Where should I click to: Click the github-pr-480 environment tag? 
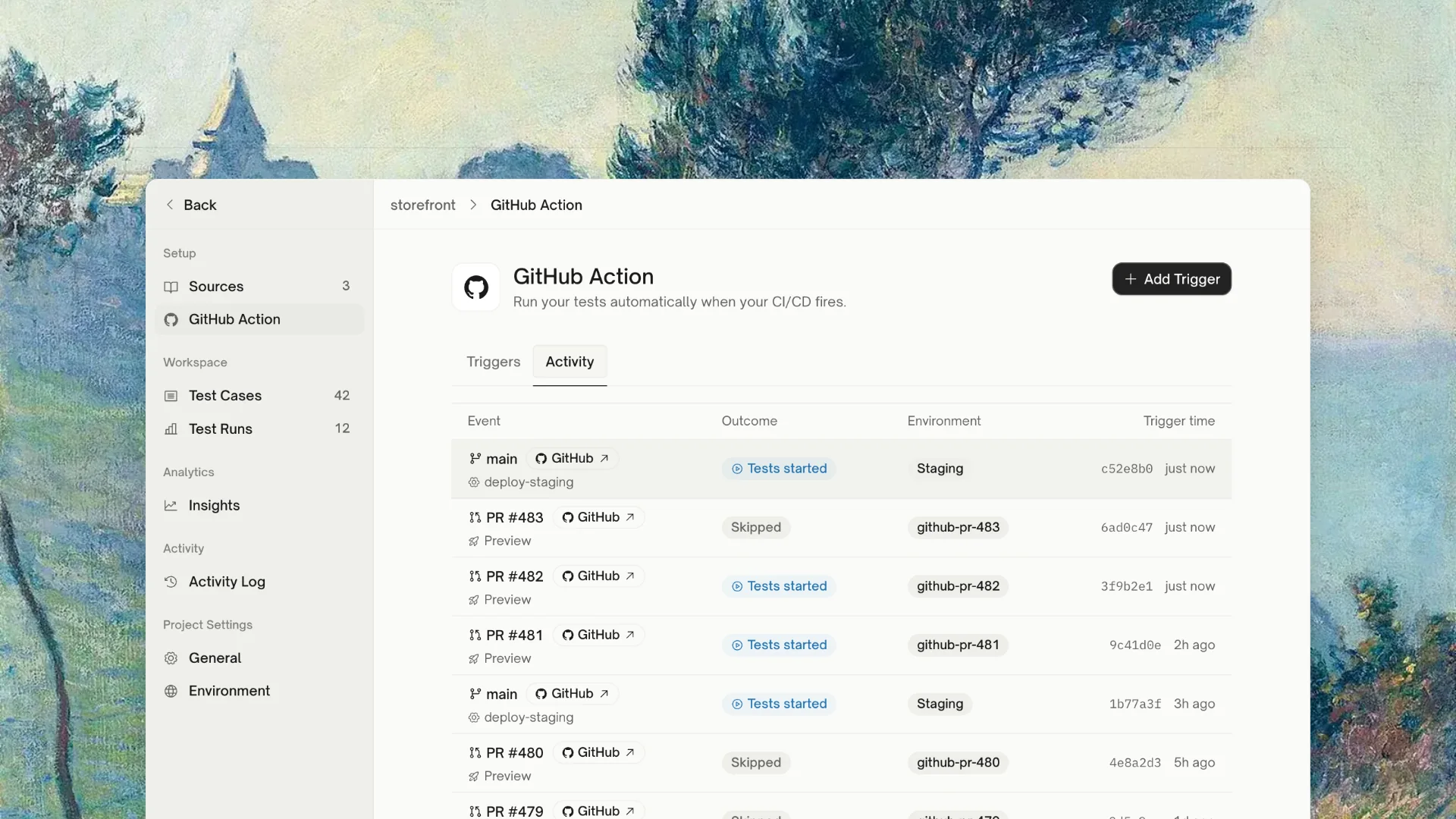point(958,762)
